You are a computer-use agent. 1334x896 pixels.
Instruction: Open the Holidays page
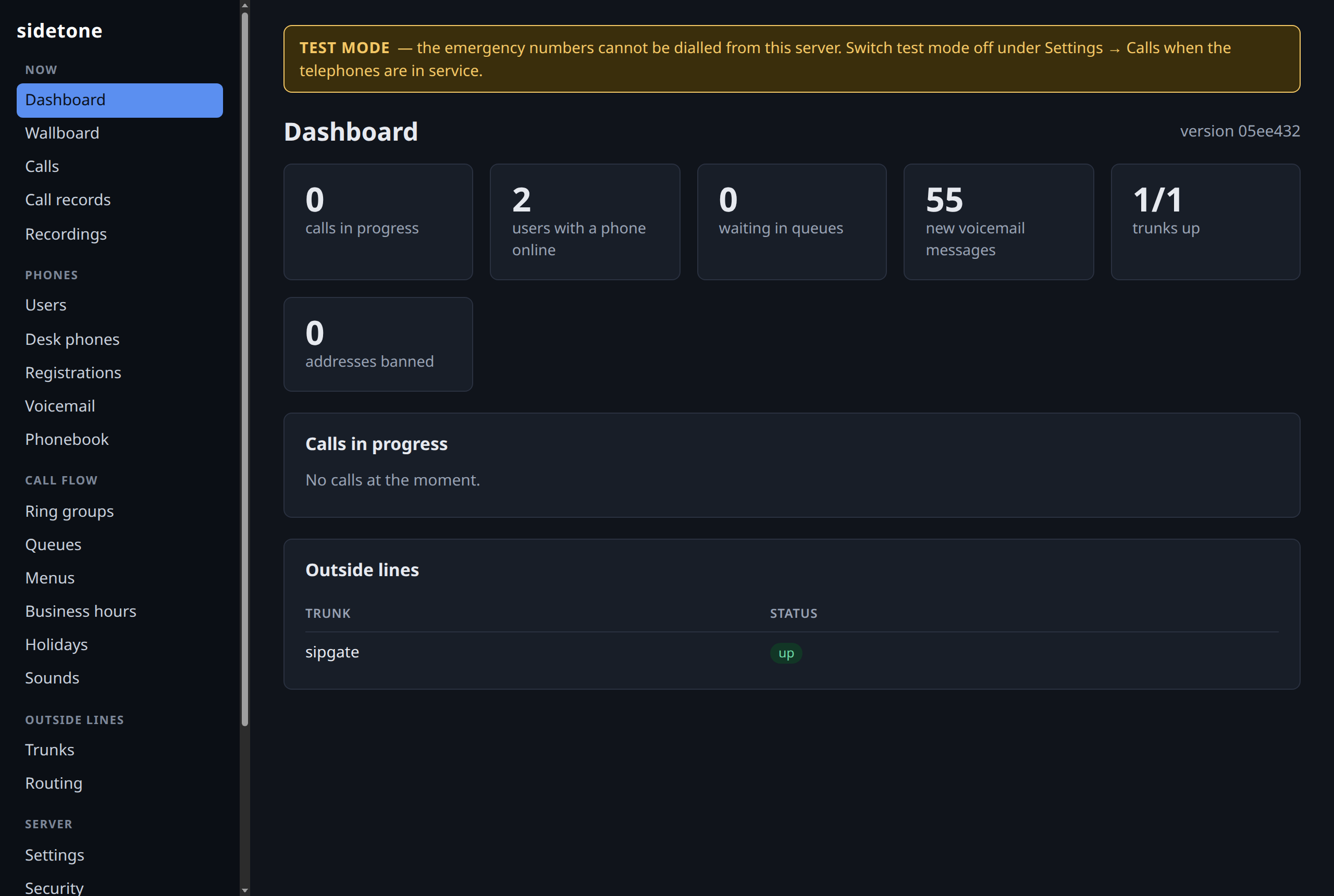[x=119, y=644]
